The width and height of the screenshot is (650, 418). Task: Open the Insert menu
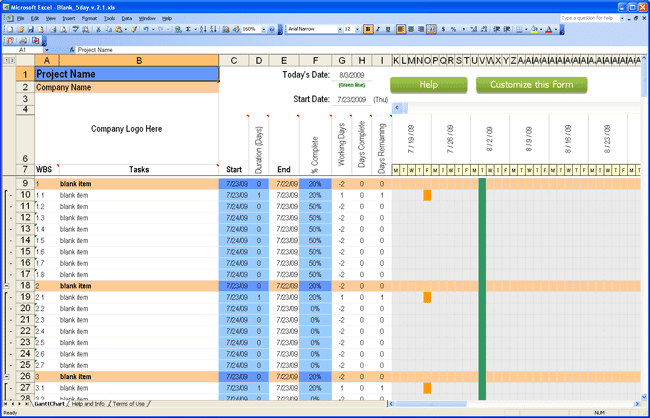tap(69, 18)
